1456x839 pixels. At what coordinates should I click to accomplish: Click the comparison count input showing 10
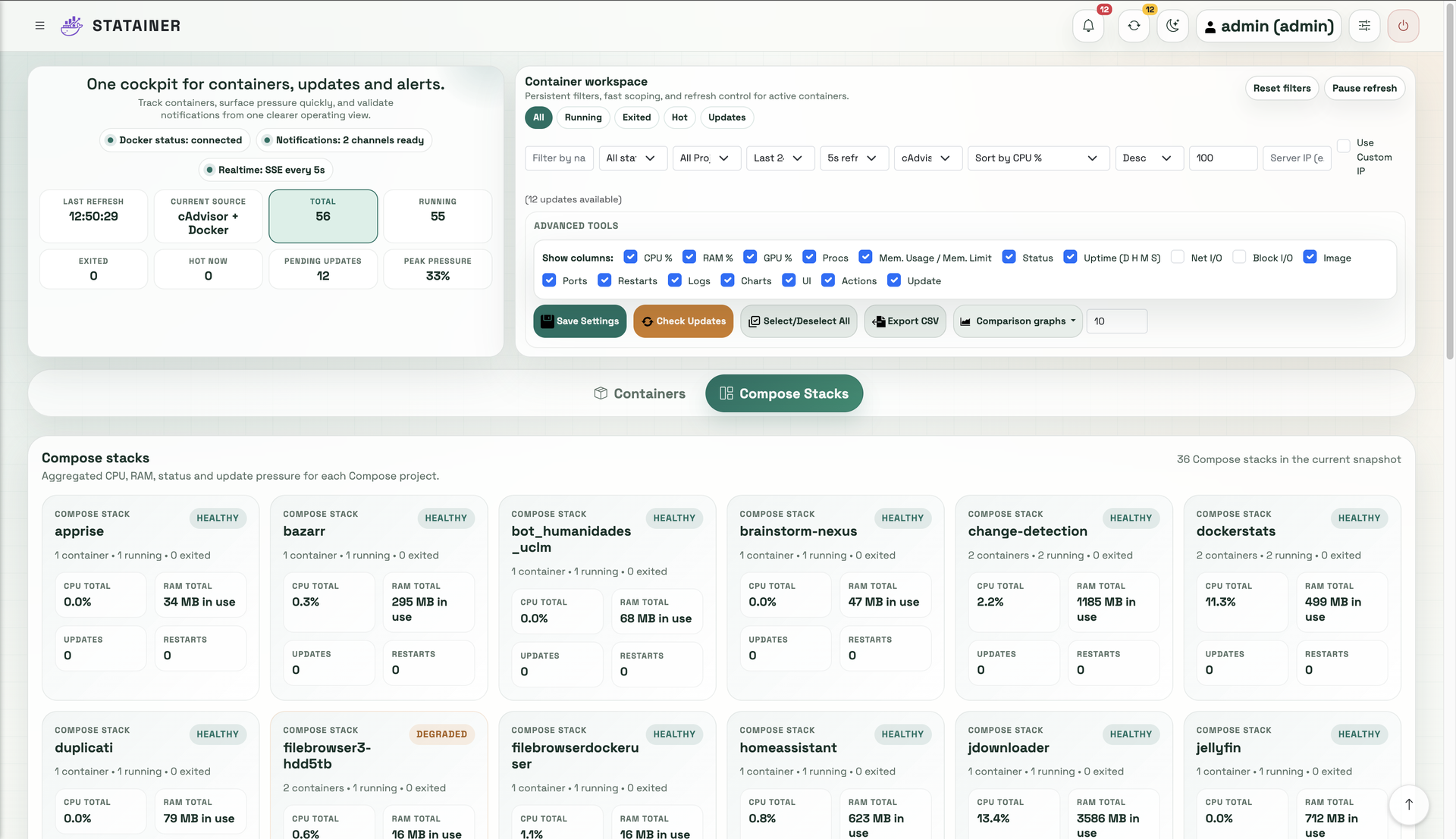(x=1116, y=321)
